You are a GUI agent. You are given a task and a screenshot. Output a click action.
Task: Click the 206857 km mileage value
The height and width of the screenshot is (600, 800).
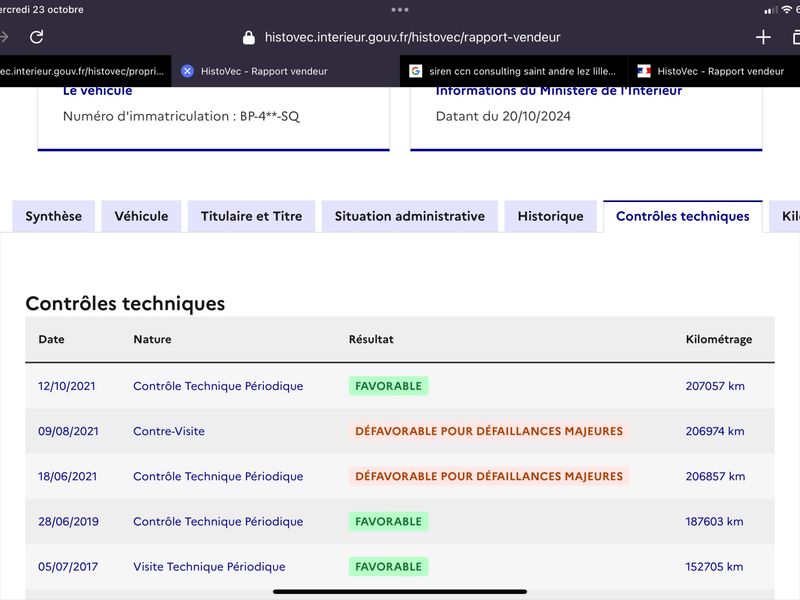[x=715, y=477]
